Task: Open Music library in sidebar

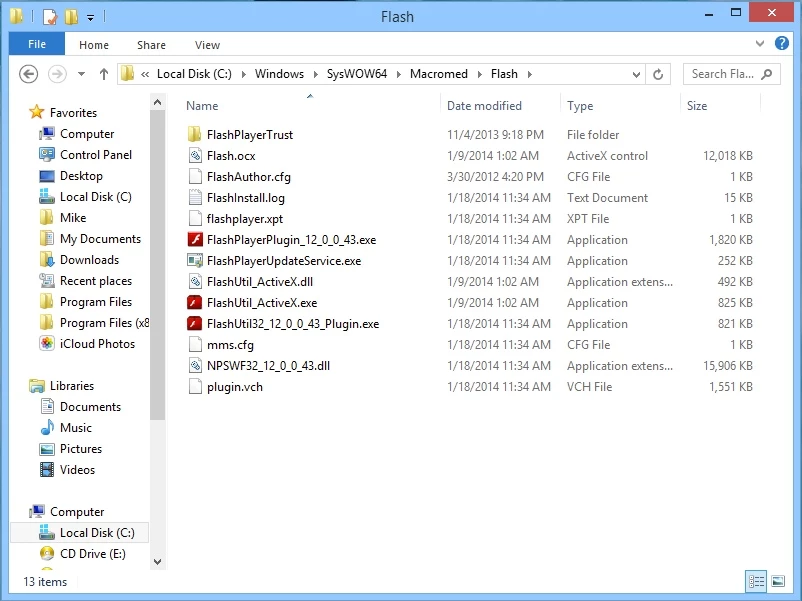Action: click(76, 428)
